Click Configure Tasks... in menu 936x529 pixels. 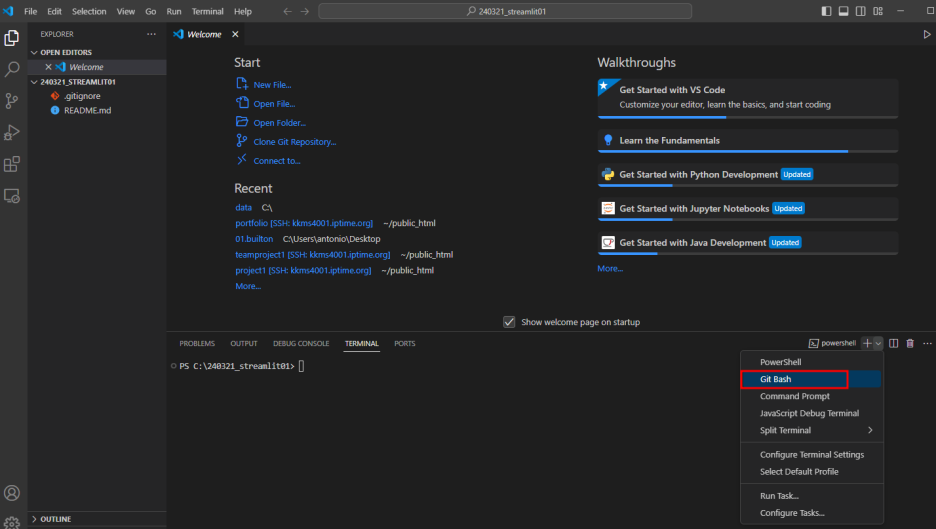pos(812,513)
